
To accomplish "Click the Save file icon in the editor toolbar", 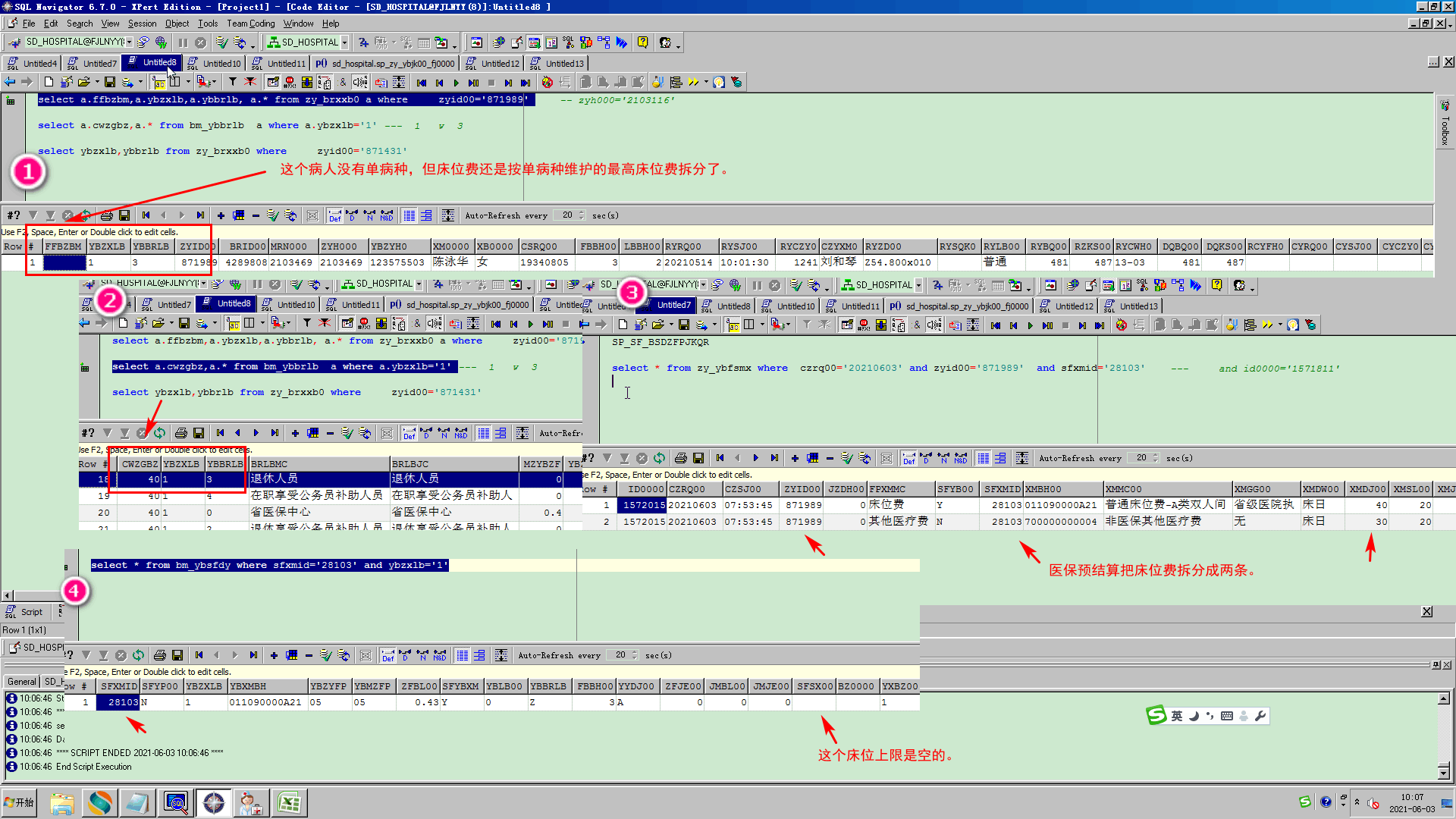I will click(x=110, y=82).
